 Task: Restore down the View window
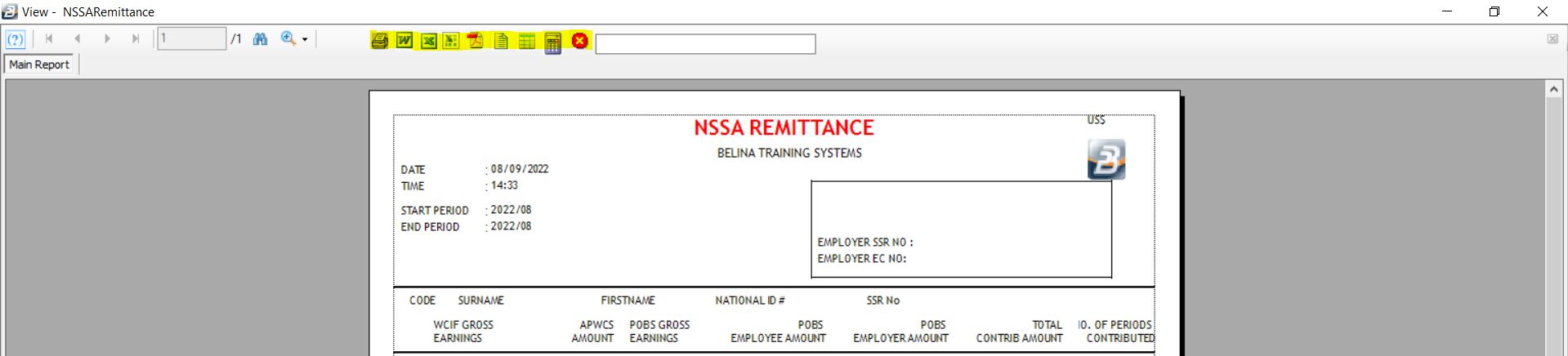(x=1494, y=11)
